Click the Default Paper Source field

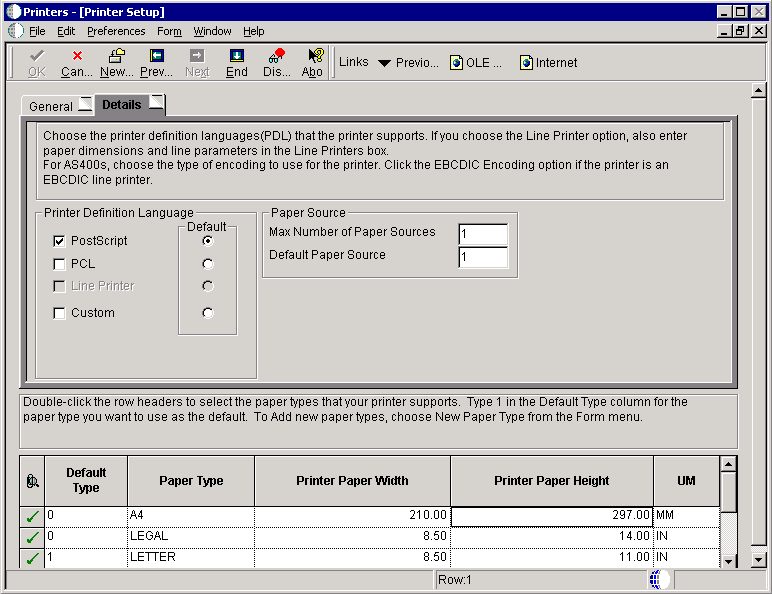click(483, 257)
